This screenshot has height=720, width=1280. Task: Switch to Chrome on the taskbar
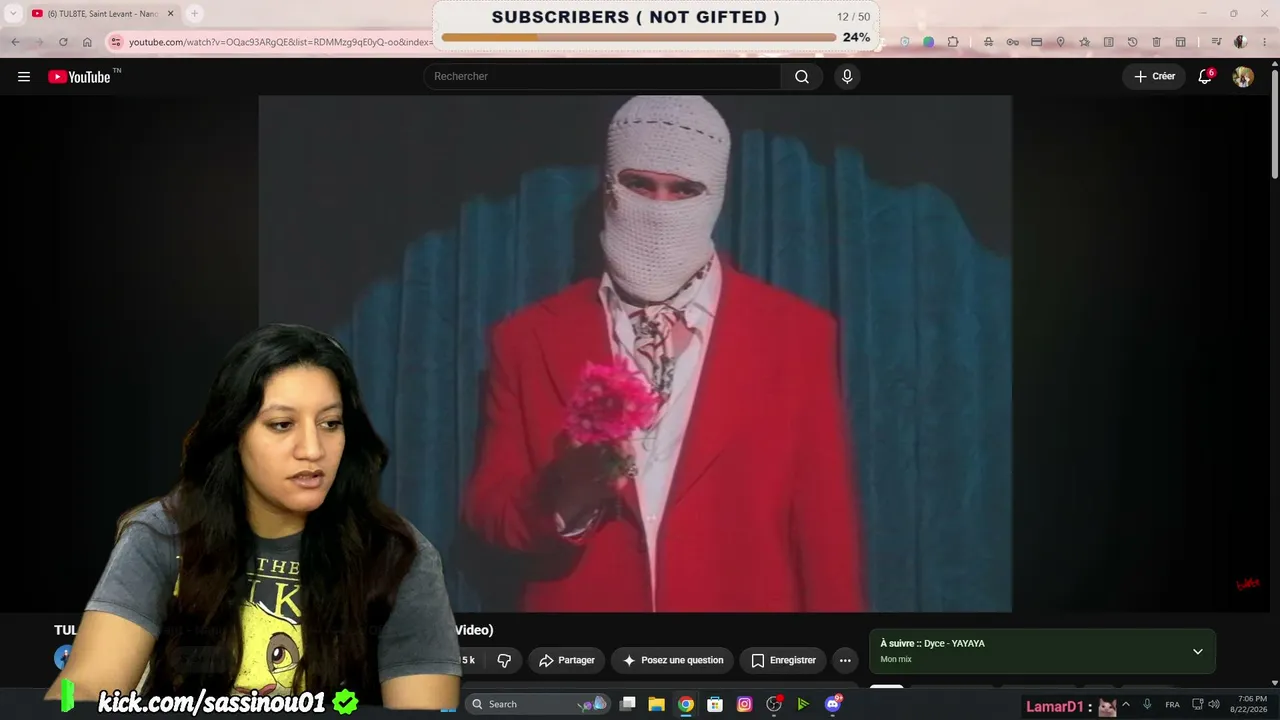686,704
